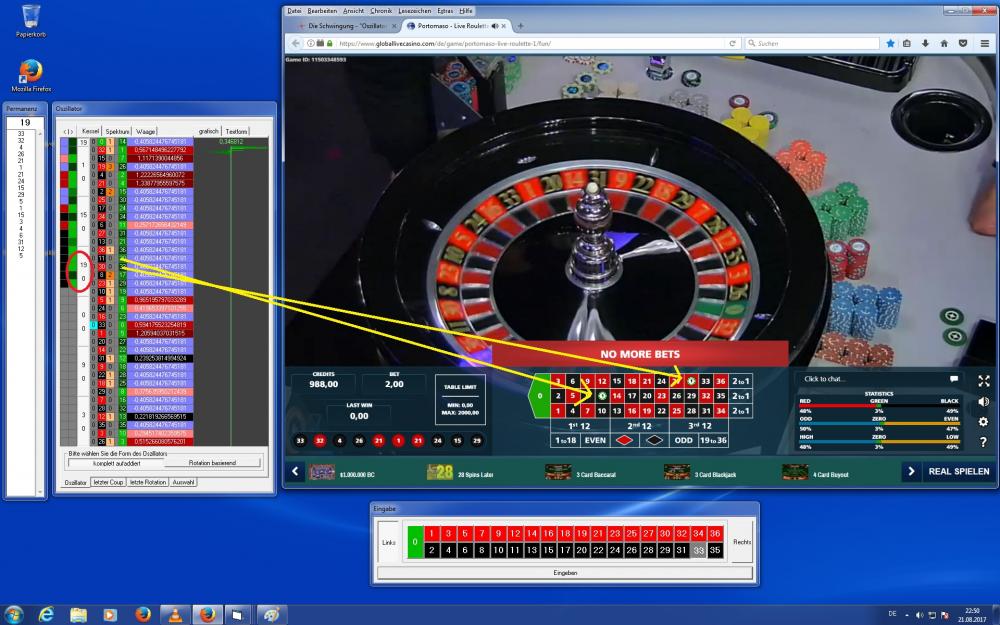Select the Waage tab in Oszillator
The width and height of the screenshot is (1000, 625).
145,131
